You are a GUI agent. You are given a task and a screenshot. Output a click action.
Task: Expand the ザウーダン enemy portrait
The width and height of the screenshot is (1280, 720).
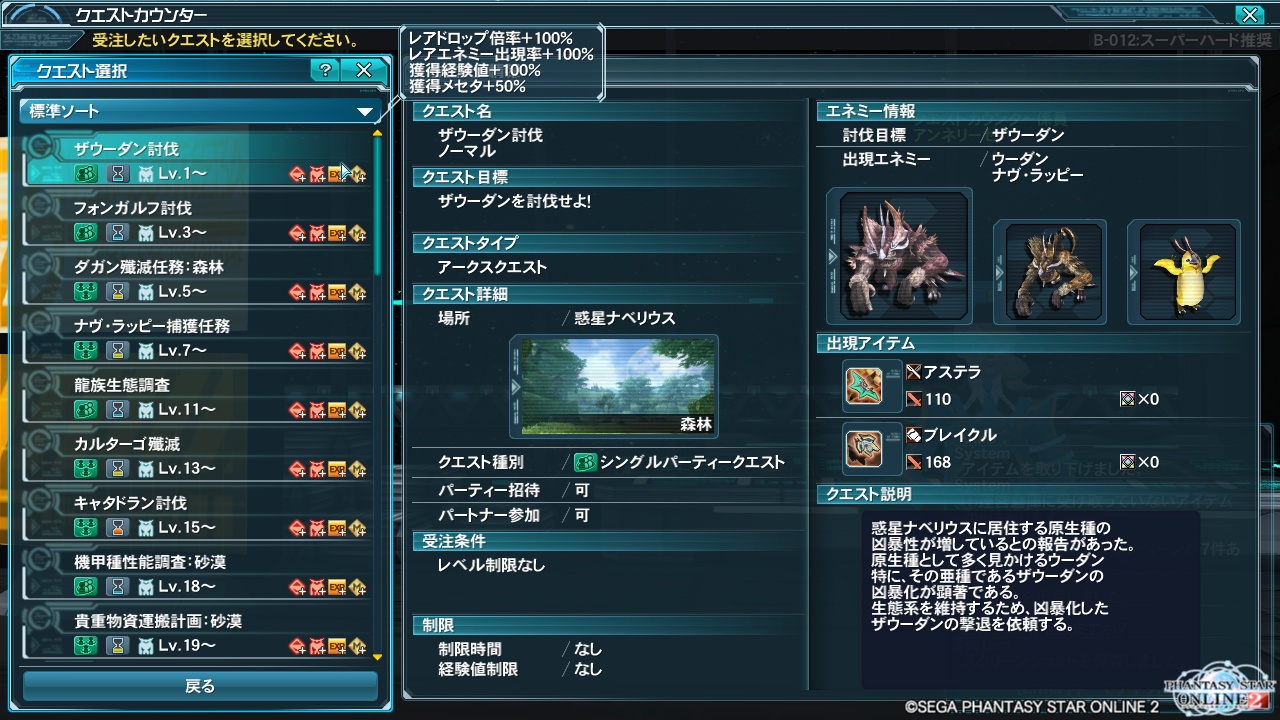point(898,256)
